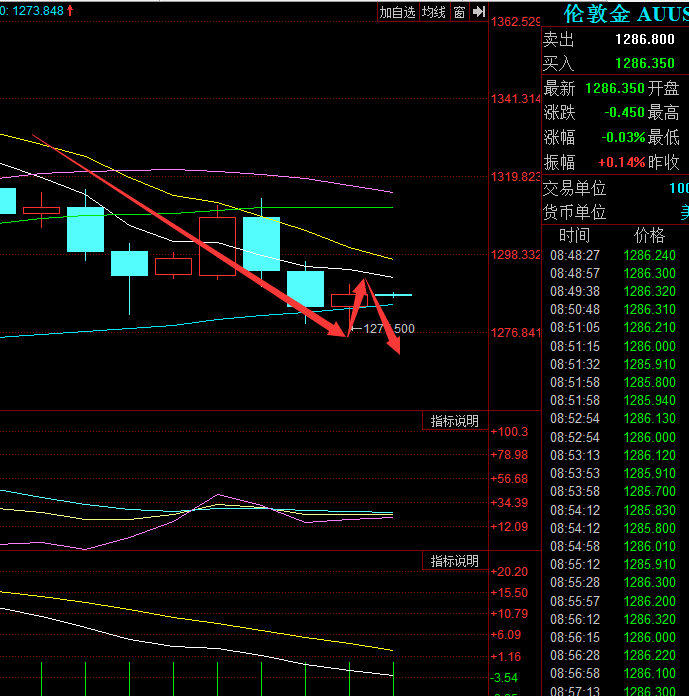The height and width of the screenshot is (696, 689).
Task: Open 指标说明 in the upper indicator panel
Action: coord(454,421)
